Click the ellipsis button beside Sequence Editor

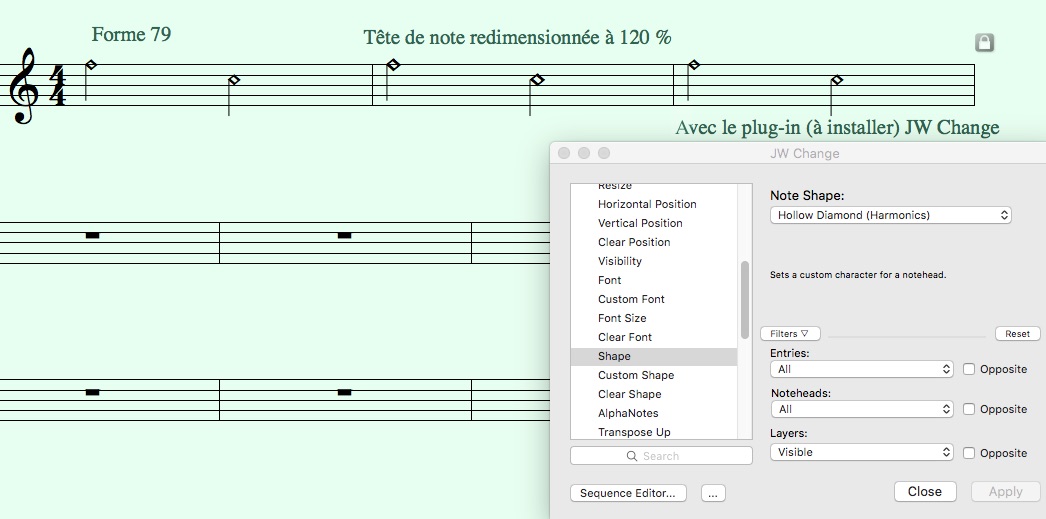[712, 492]
